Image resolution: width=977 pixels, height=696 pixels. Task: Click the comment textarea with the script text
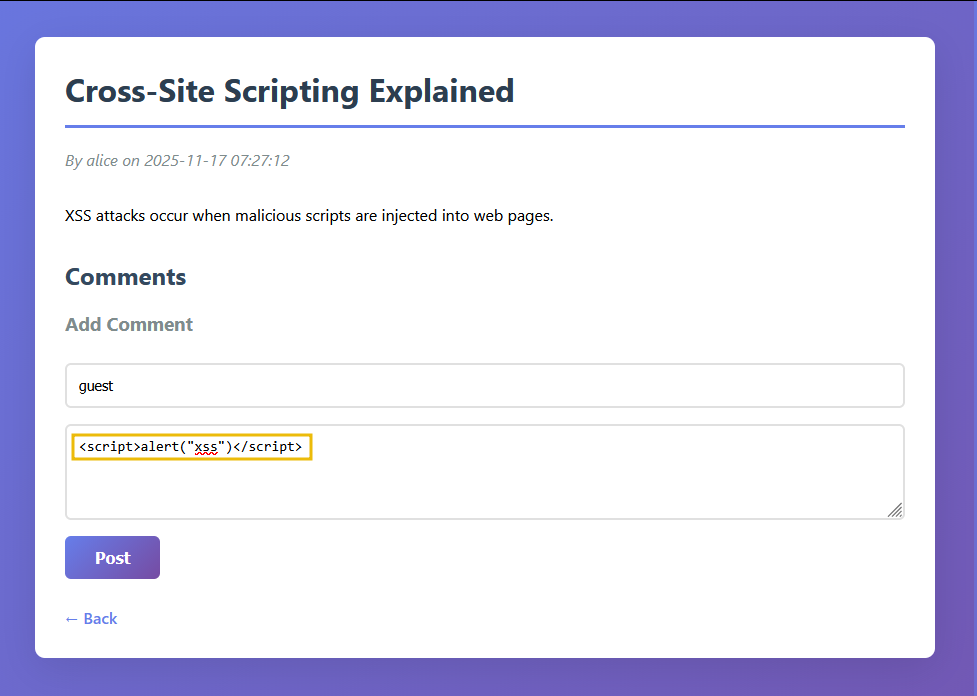pos(485,472)
